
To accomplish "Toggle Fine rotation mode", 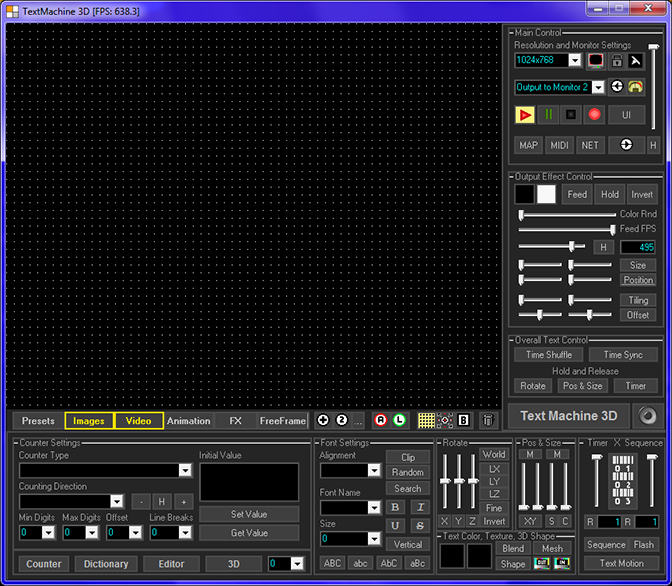I will click(494, 508).
